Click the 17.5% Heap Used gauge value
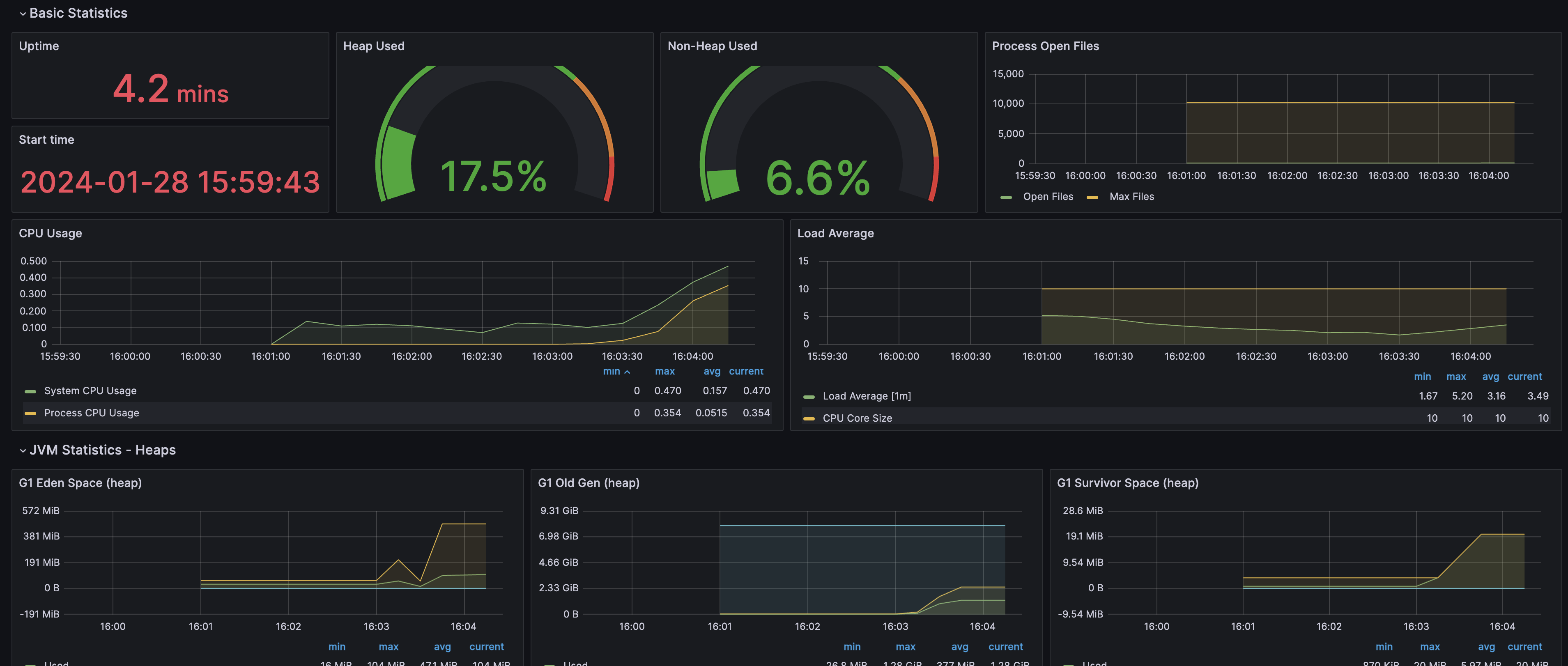This screenshot has height=666, width=1568. [494, 177]
